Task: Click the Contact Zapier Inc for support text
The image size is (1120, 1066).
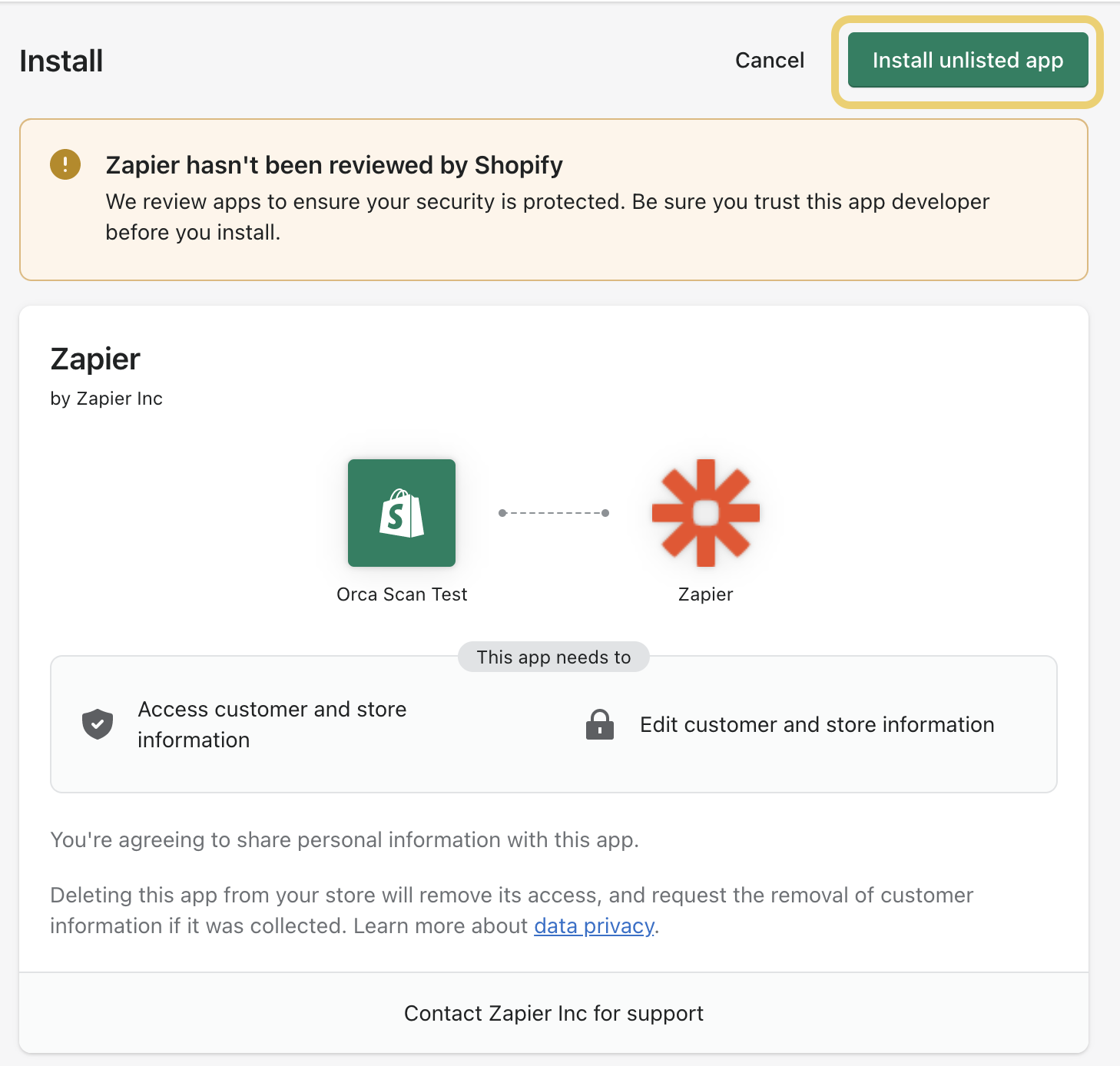Action: (553, 1014)
